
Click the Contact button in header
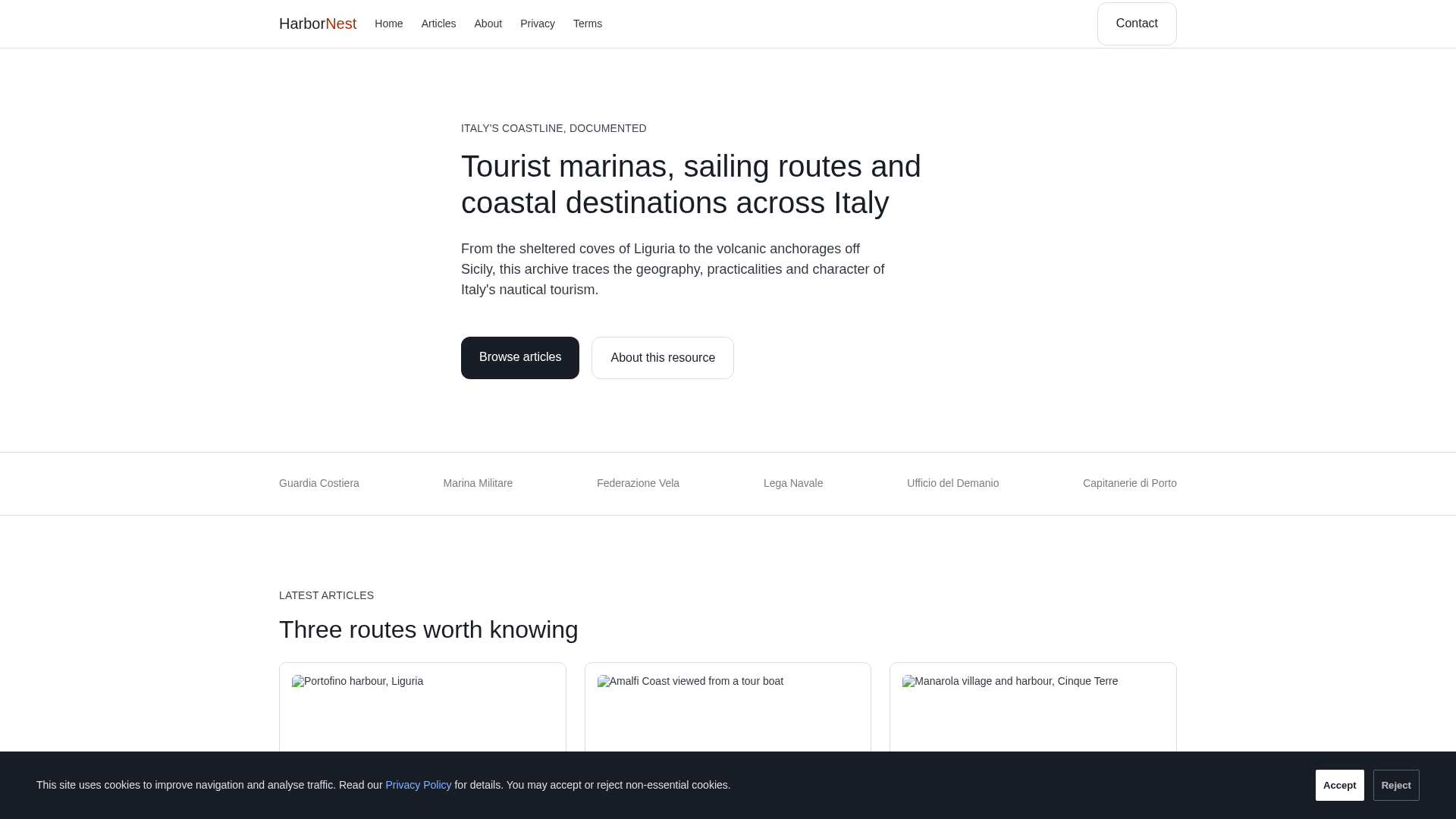tap(1136, 24)
